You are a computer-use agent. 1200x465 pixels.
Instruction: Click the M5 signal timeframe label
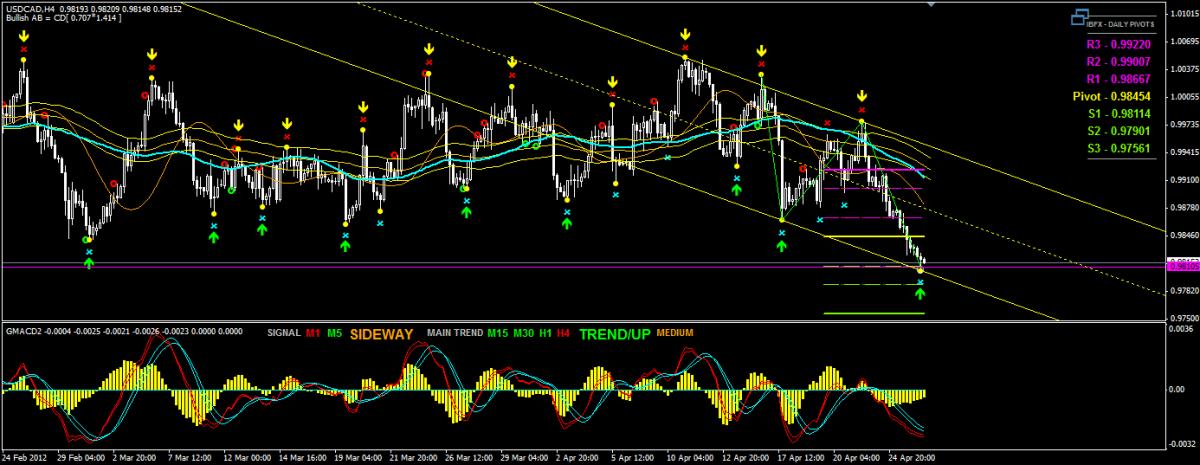(x=334, y=332)
